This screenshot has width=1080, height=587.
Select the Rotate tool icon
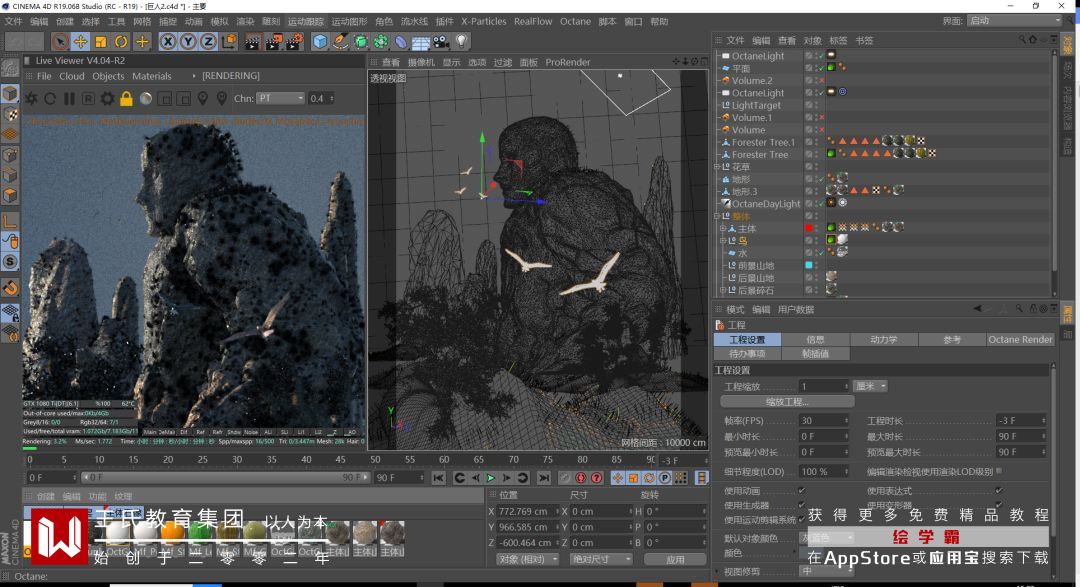point(121,41)
